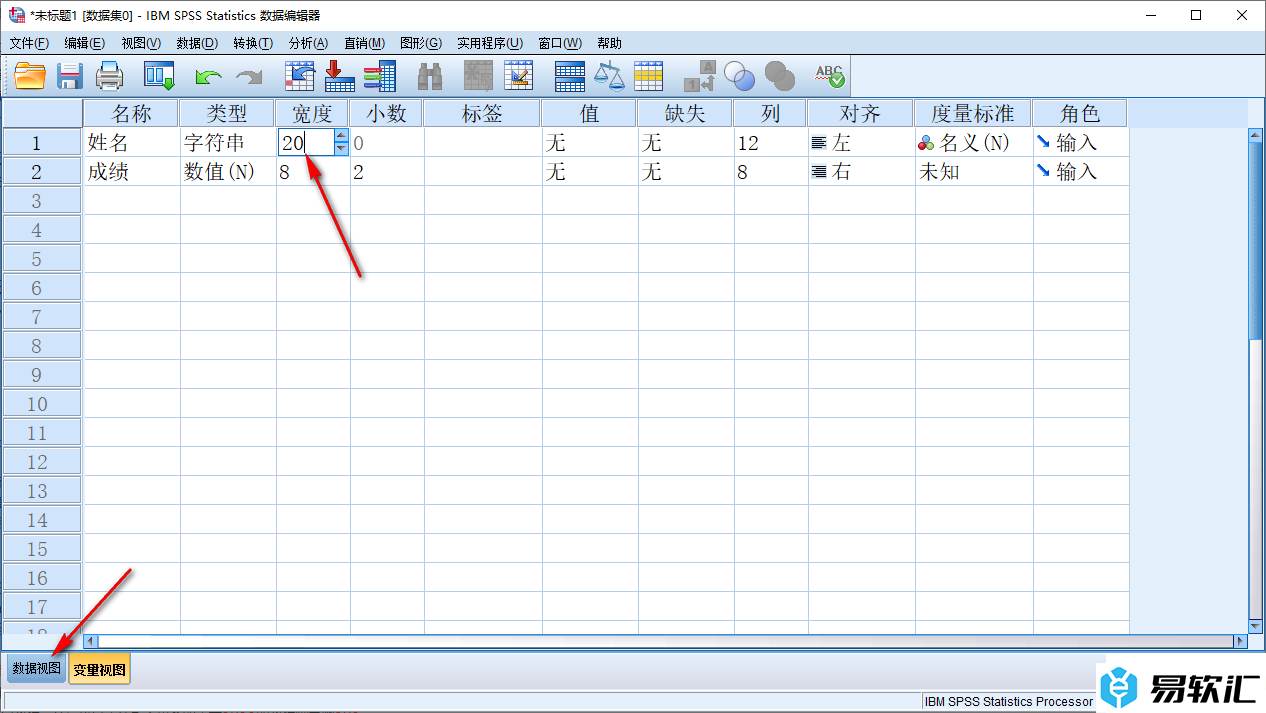
Task: Open the 数据(D) menu
Action: (x=197, y=43)
